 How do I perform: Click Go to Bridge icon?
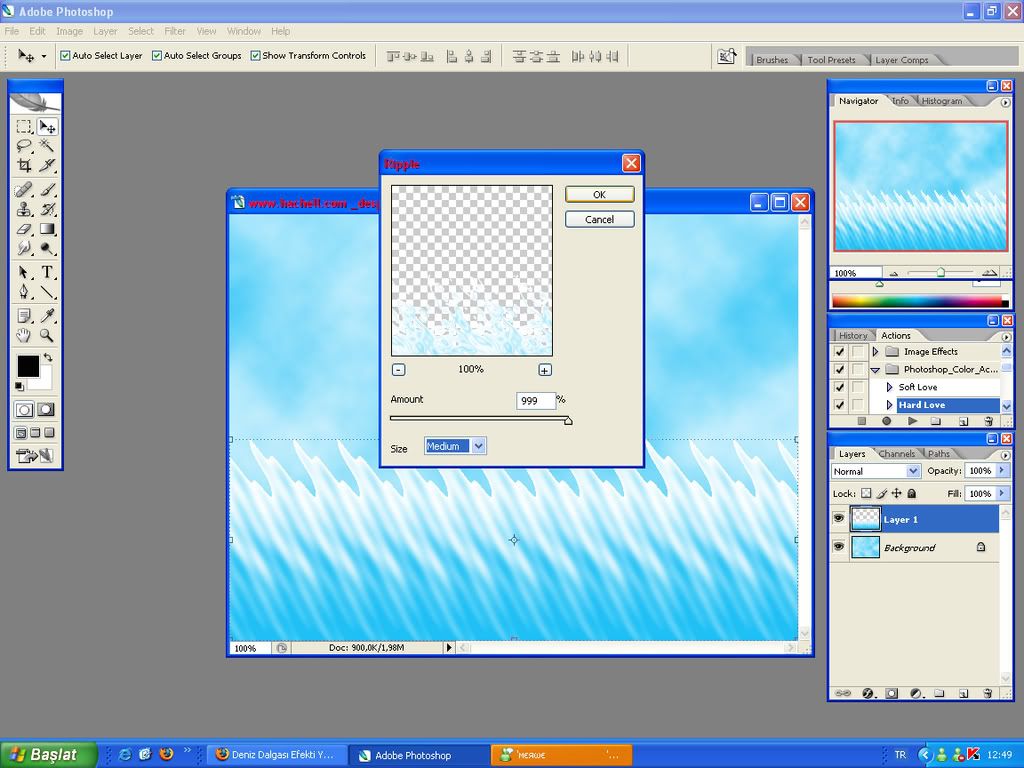(x=727, y=57)
